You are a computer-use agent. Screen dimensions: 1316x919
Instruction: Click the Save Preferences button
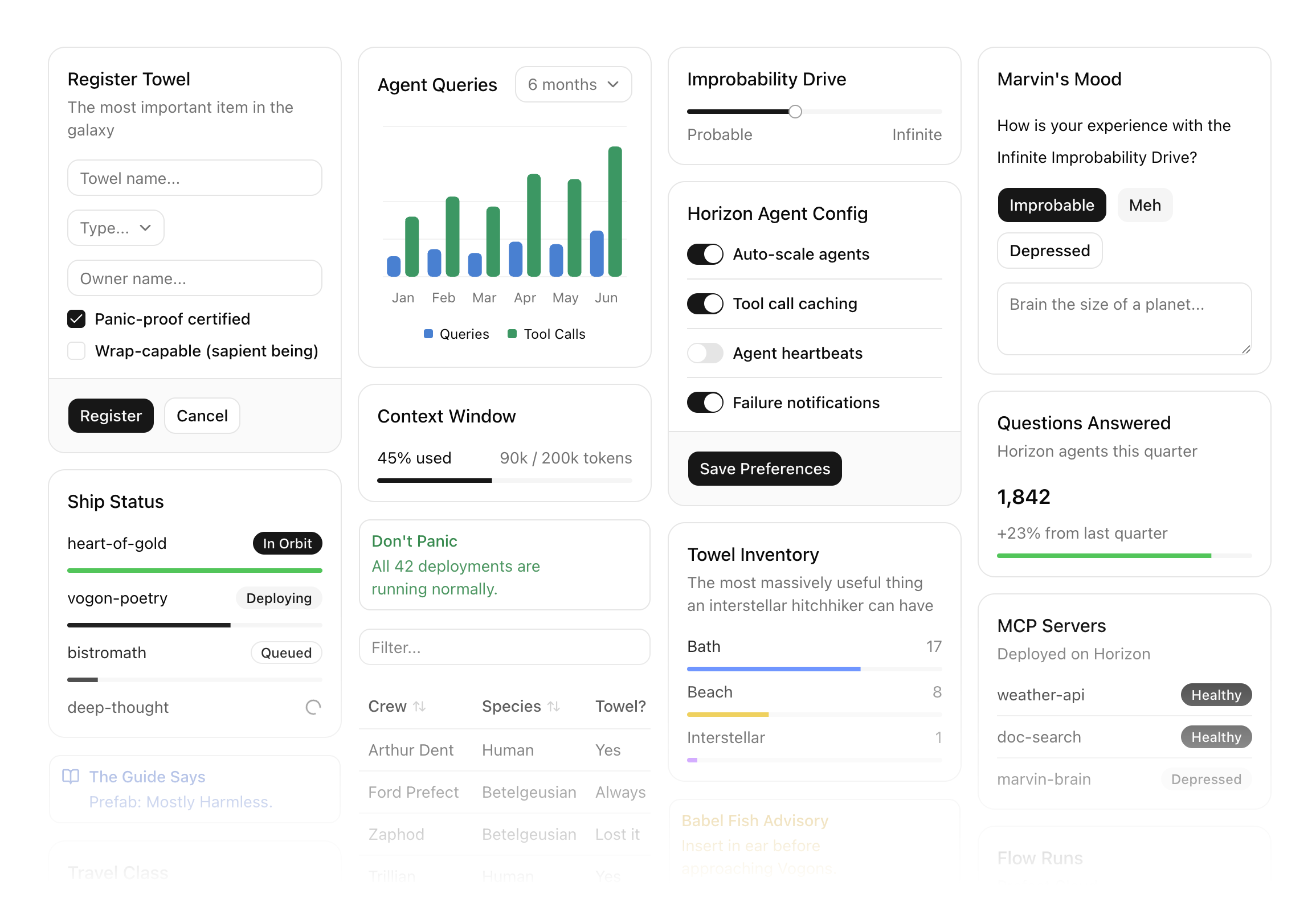coord(765,469)
